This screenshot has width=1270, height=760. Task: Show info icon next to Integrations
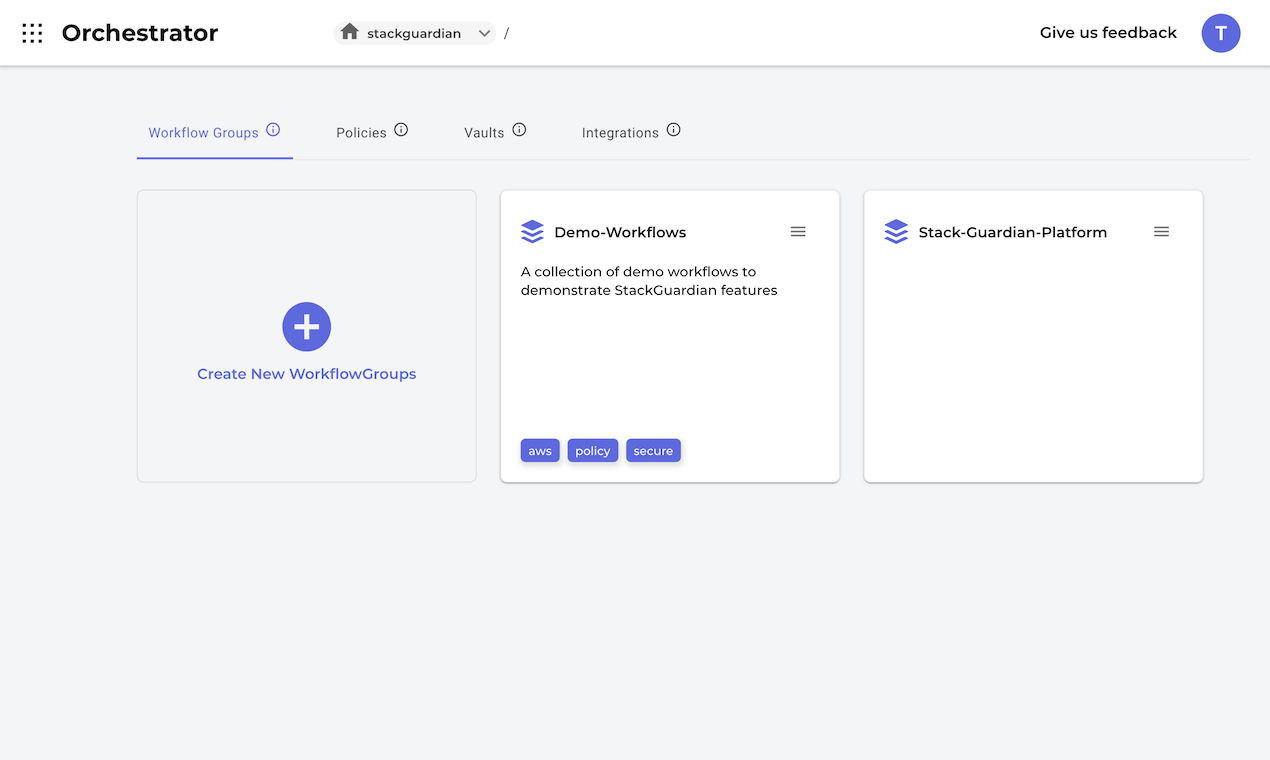click(x=673, y=130)
